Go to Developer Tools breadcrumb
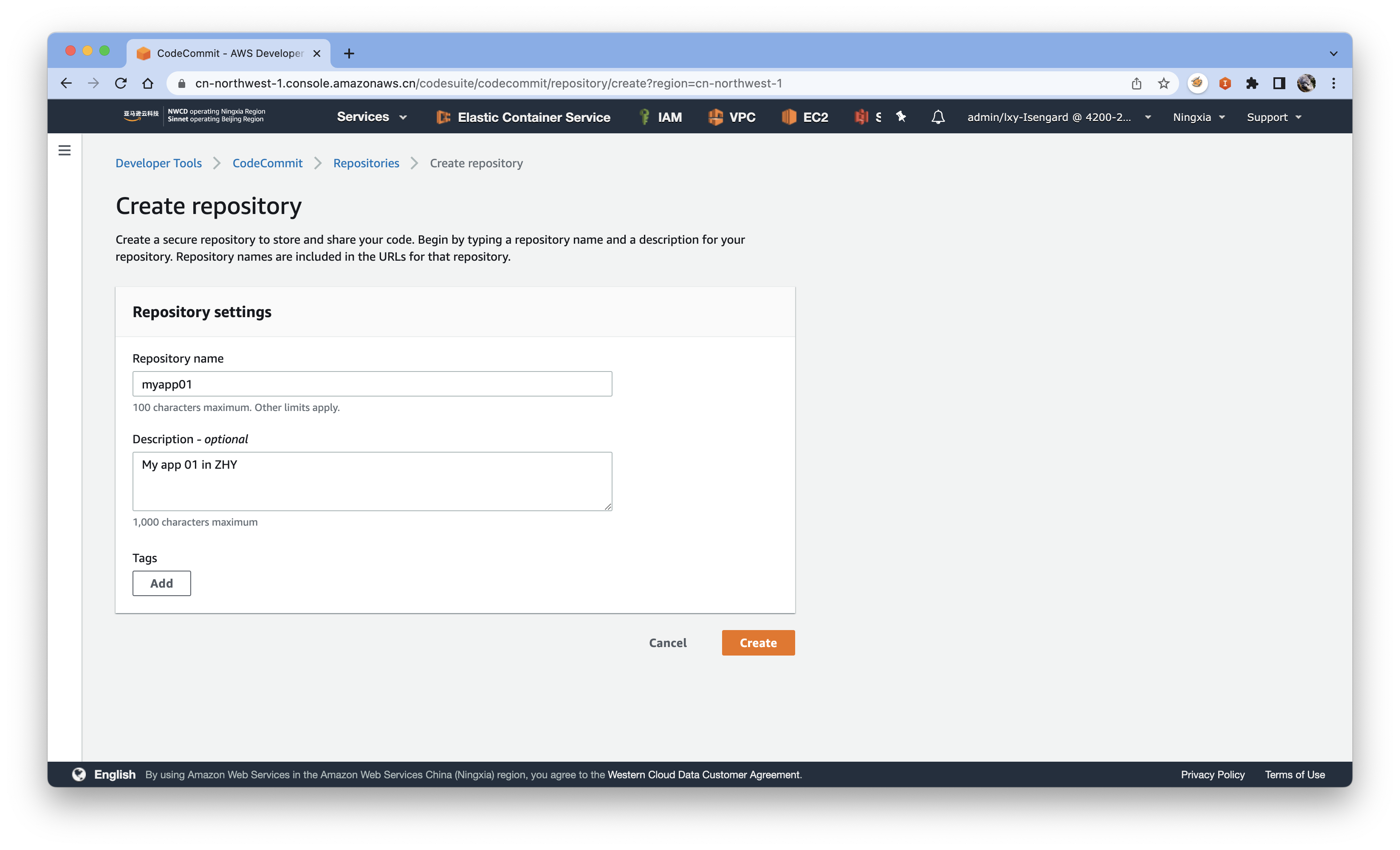The image size is (1400, 850). [x=158, y=163]
